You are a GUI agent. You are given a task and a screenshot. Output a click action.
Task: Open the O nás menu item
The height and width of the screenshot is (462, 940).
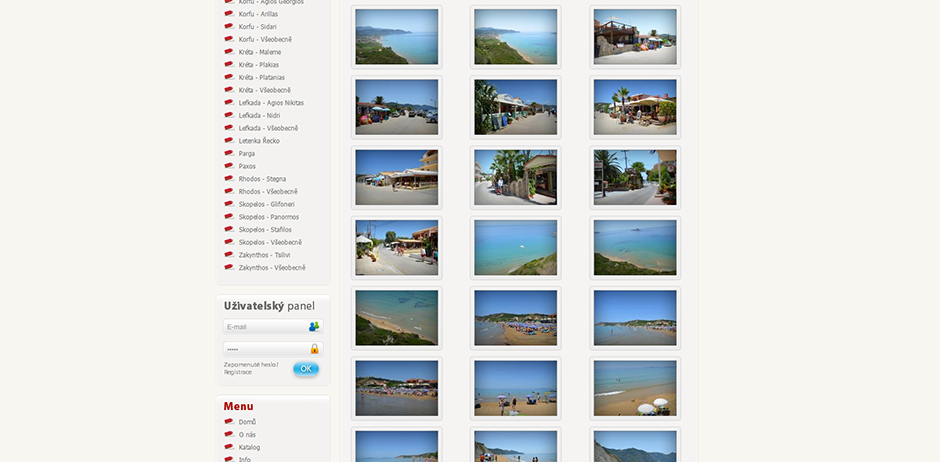click(x=247, y=434)
